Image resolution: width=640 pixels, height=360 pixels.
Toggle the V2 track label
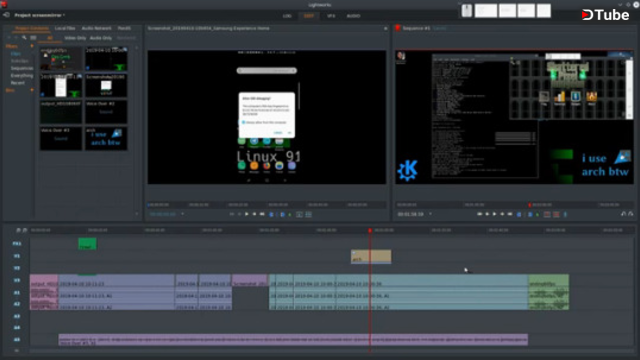[x=17, y=268]
